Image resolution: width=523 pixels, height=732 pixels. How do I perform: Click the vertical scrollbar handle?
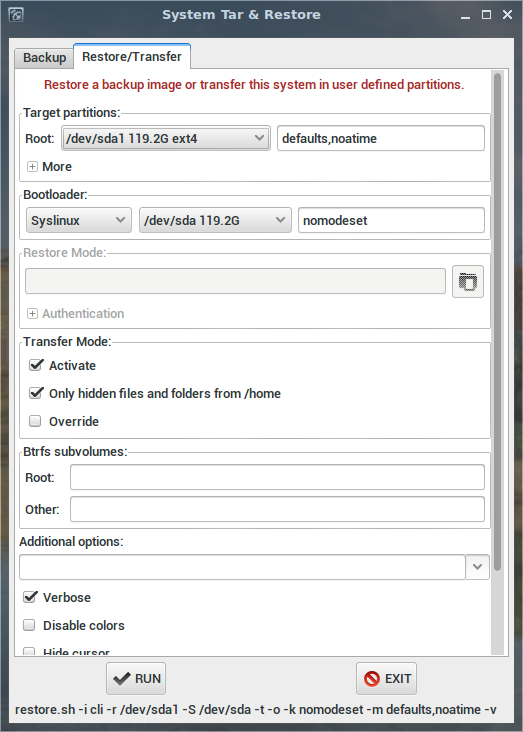[x=497, y=321]
